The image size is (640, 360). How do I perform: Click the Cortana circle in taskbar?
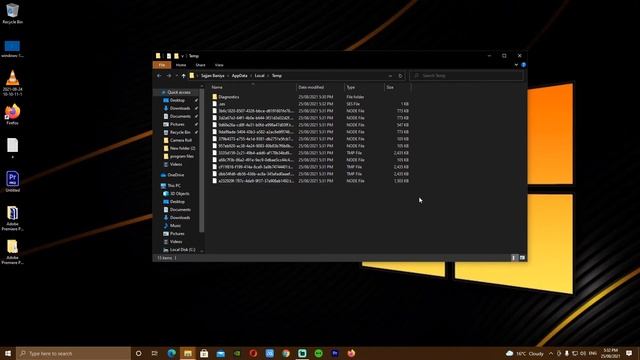point(138,353)
